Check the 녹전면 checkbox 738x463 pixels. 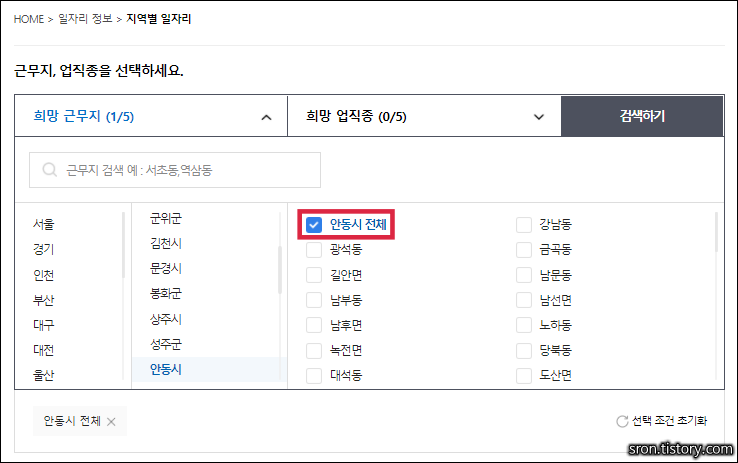tap(314, 351)
